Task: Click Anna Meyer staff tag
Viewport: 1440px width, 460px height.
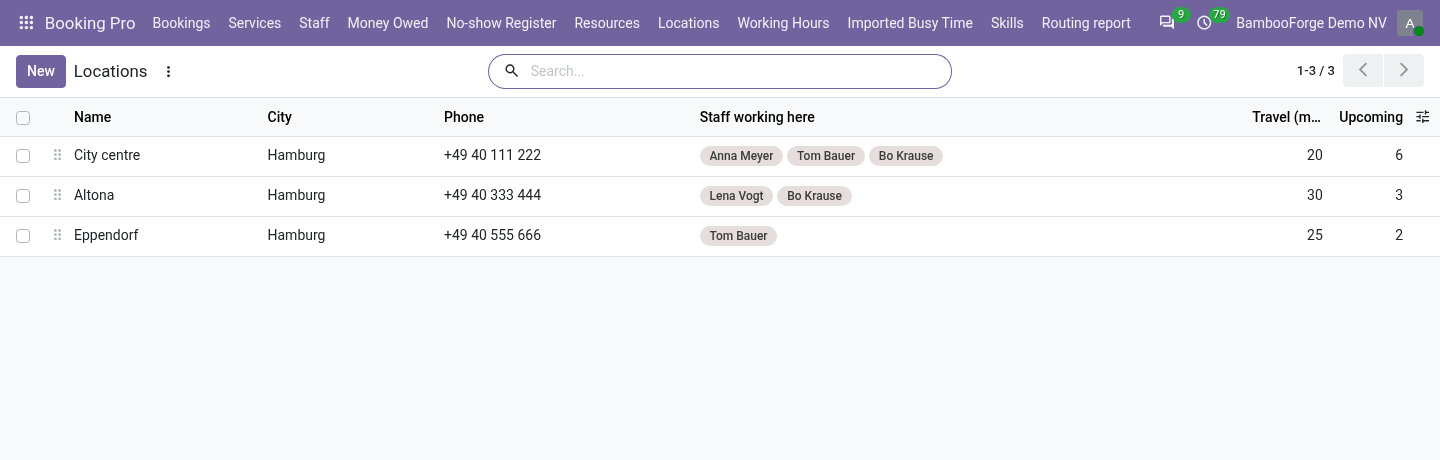Action: [x=741, y=156]
